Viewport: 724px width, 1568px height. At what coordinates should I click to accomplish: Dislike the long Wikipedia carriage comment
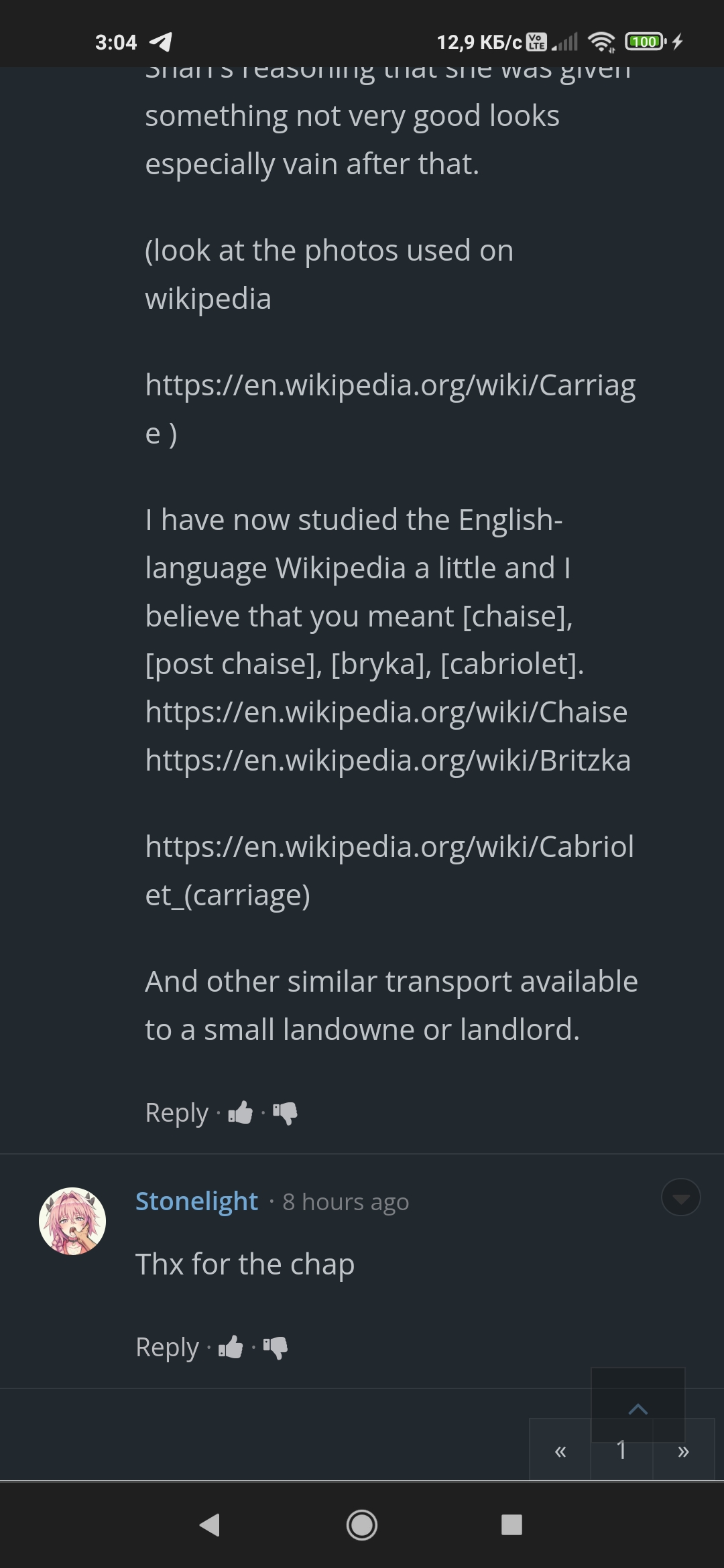click(285, 1113)
